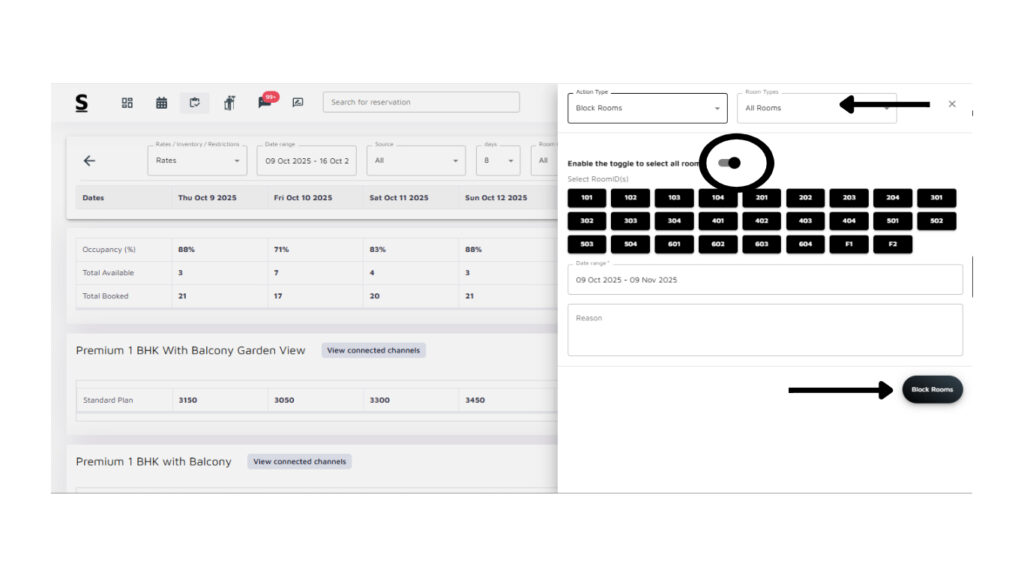Viewport: 1024px width, 576px height.
Task: Select room 101 chip
Action: point(586,198)
